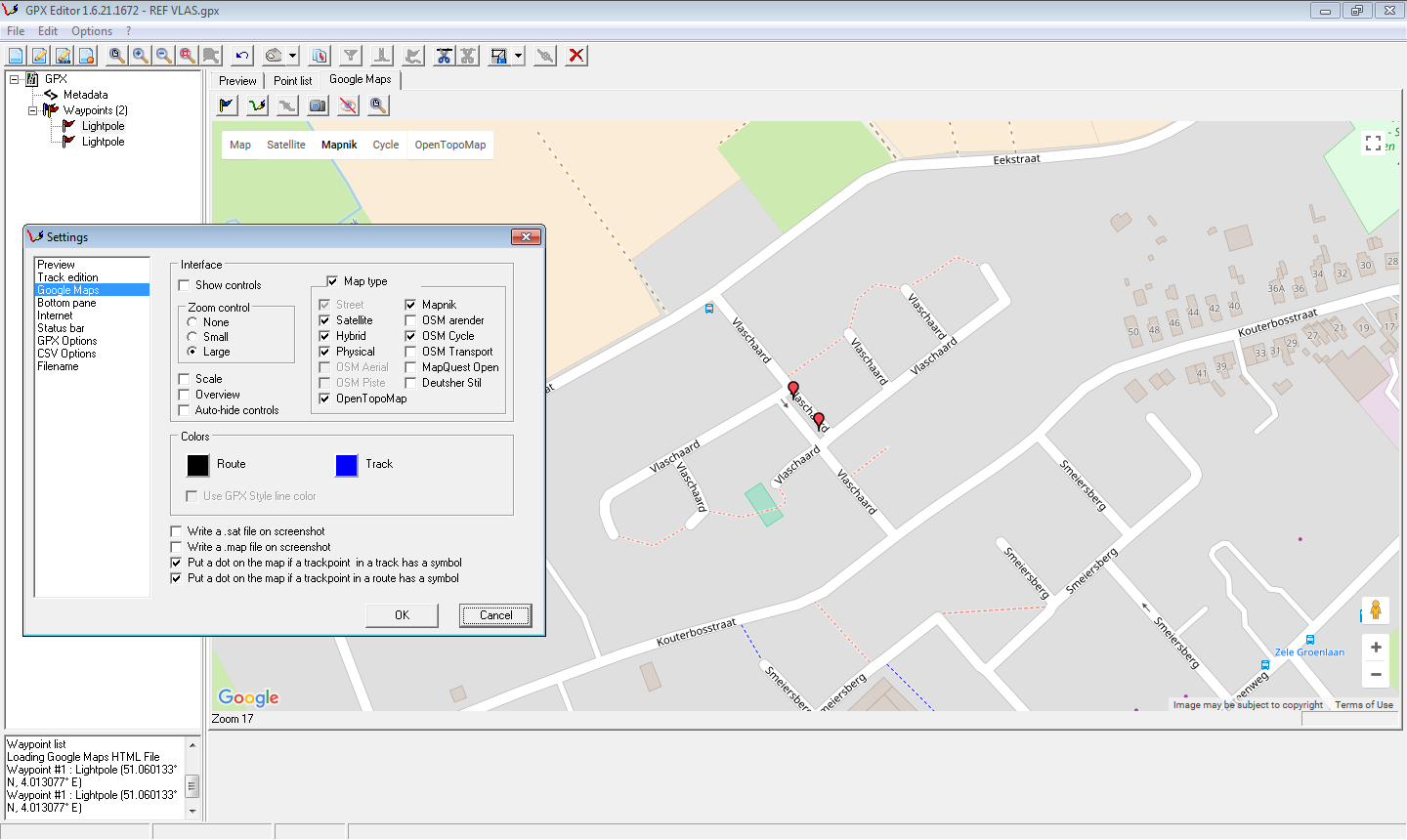Click the helmet-shaped toolbar icon

click(x=274, y=56)
